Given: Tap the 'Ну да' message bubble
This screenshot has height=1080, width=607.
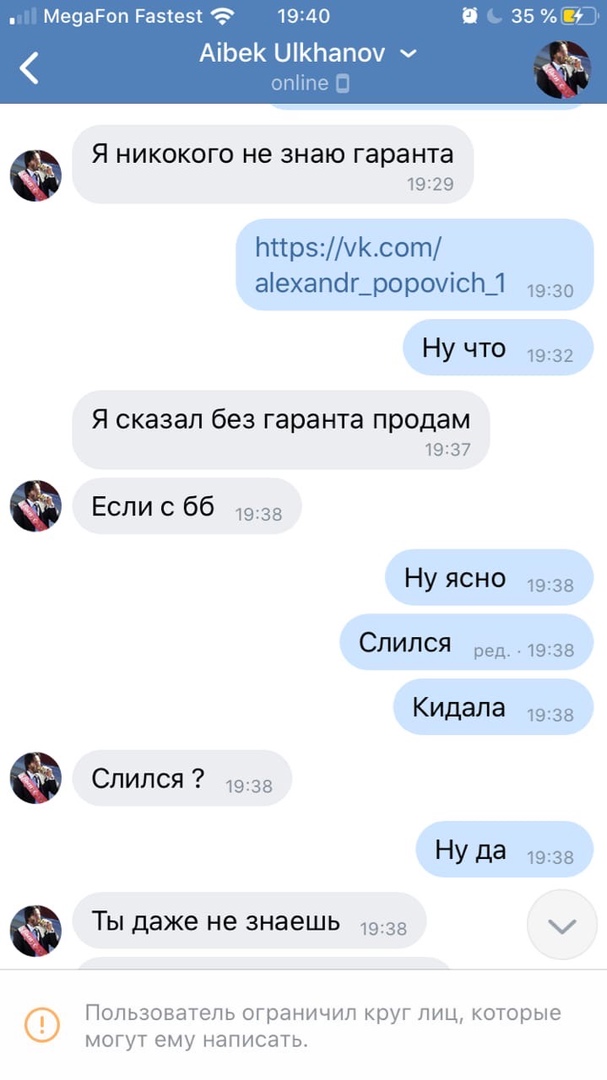Looking at the screenshot, I should [x=504, y=850].
